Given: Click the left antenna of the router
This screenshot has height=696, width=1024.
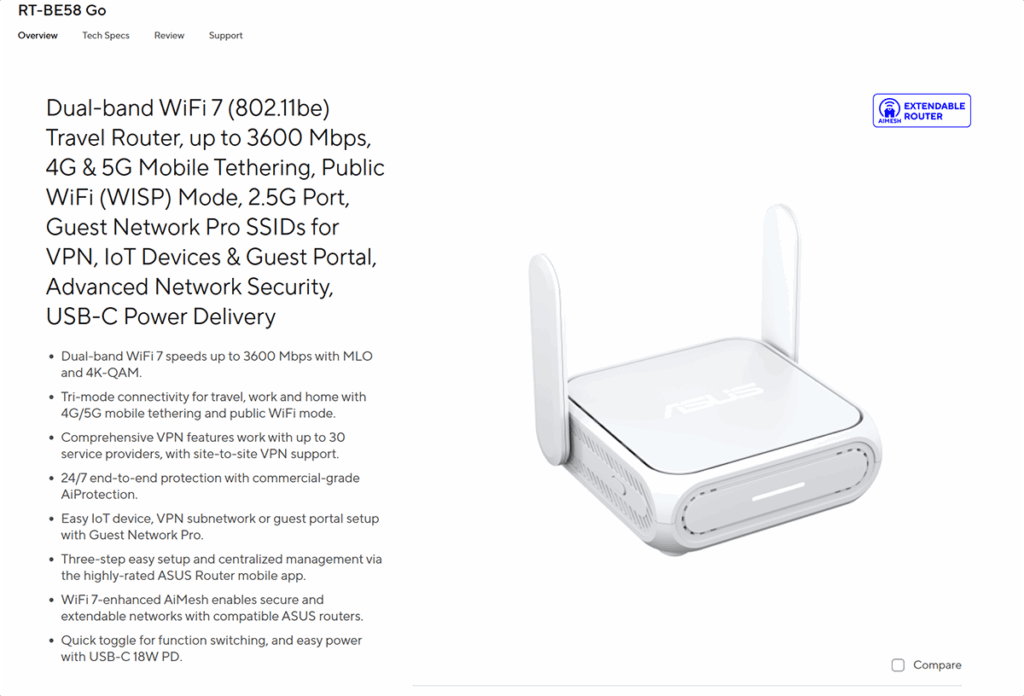Looking at the screenshot, I should 547,359.
